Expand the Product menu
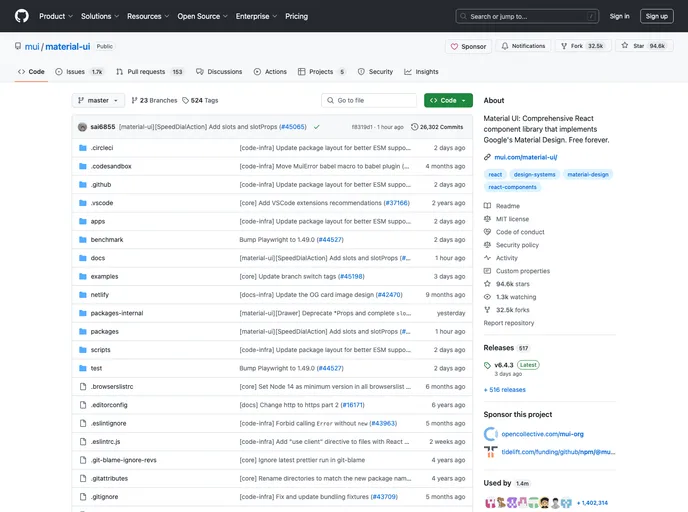 pyautogui.click(x=56, y=16)
